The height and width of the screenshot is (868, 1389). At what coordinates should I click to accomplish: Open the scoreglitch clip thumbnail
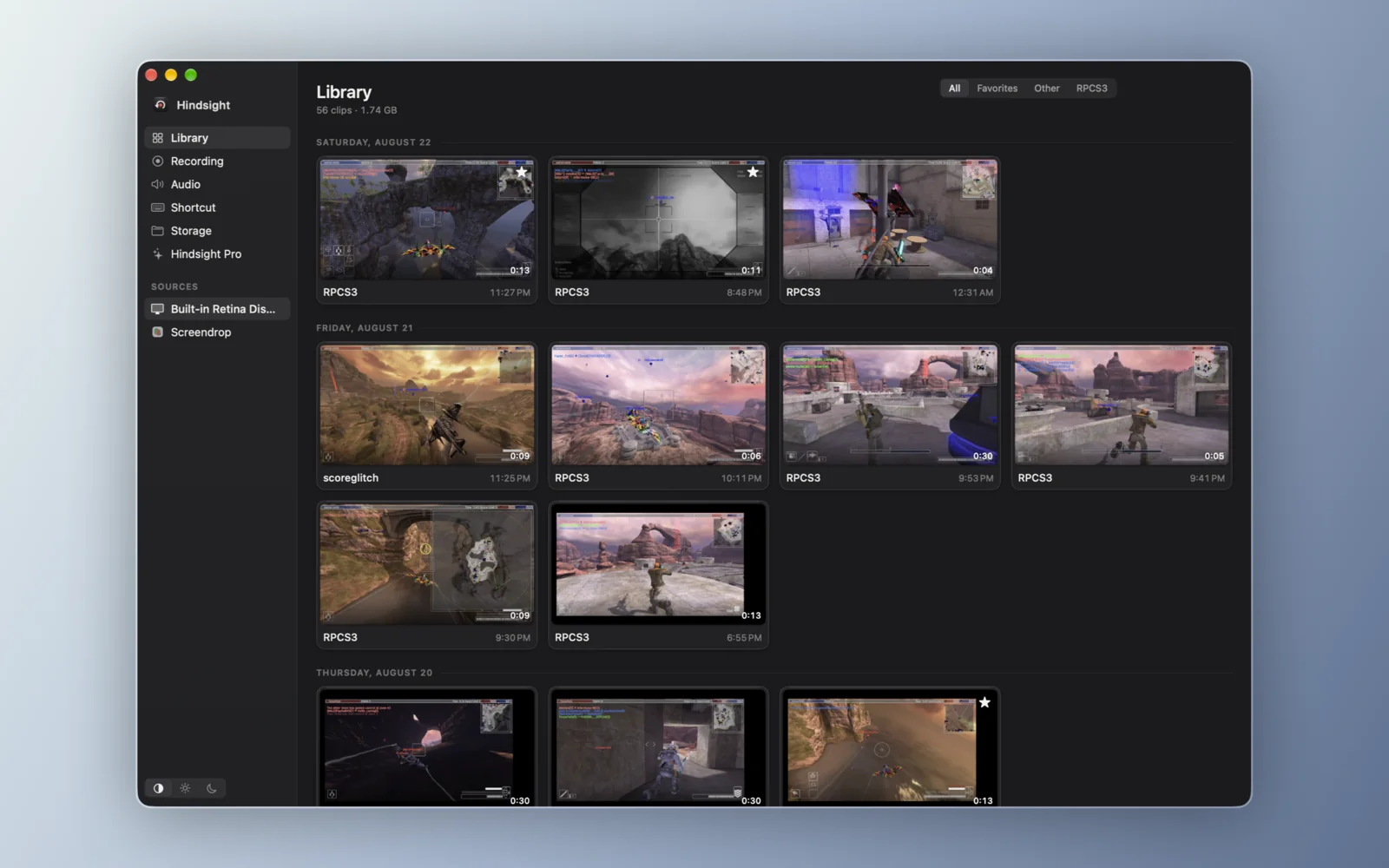pos(427,405)
